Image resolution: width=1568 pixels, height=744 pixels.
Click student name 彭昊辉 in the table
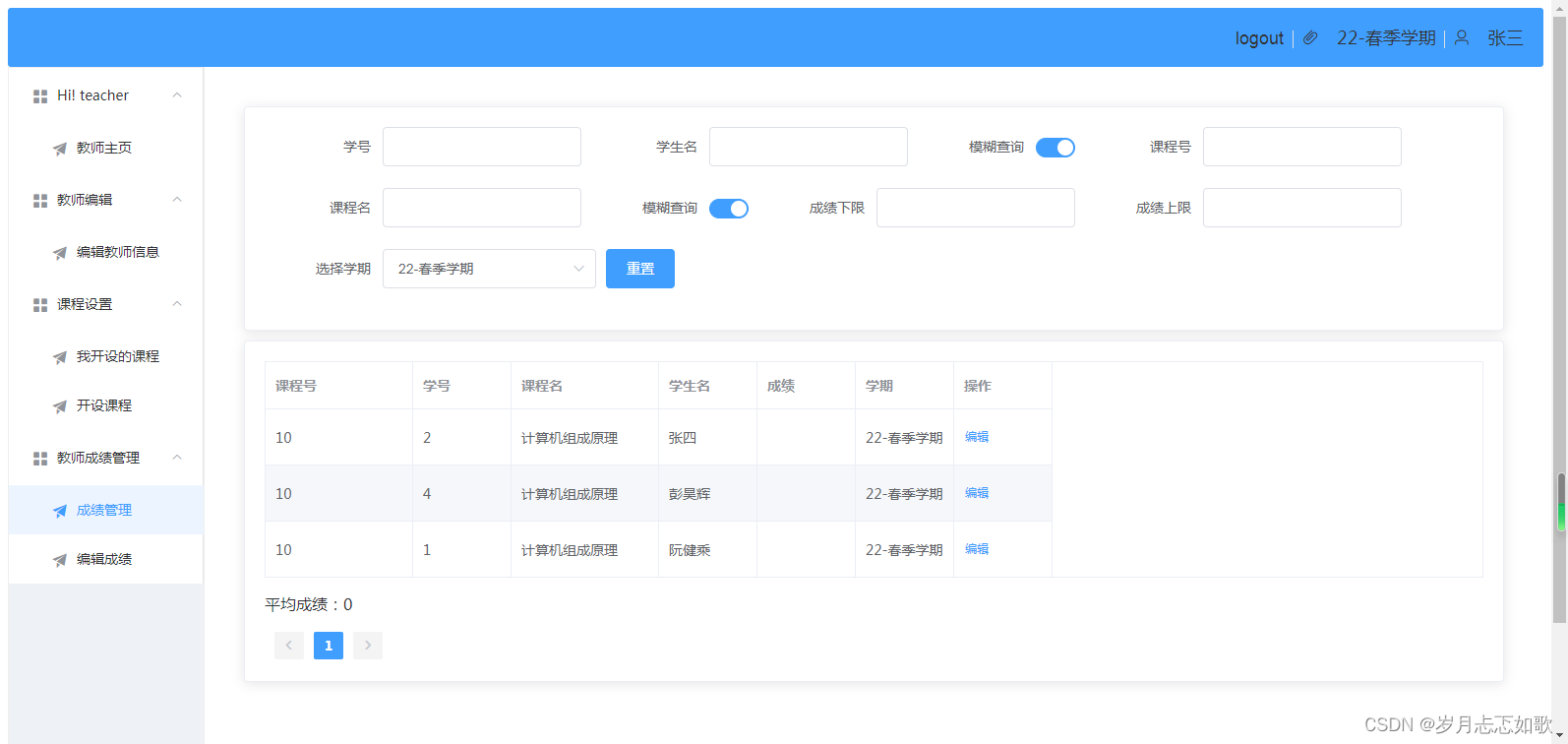click(x=690, y=494)
